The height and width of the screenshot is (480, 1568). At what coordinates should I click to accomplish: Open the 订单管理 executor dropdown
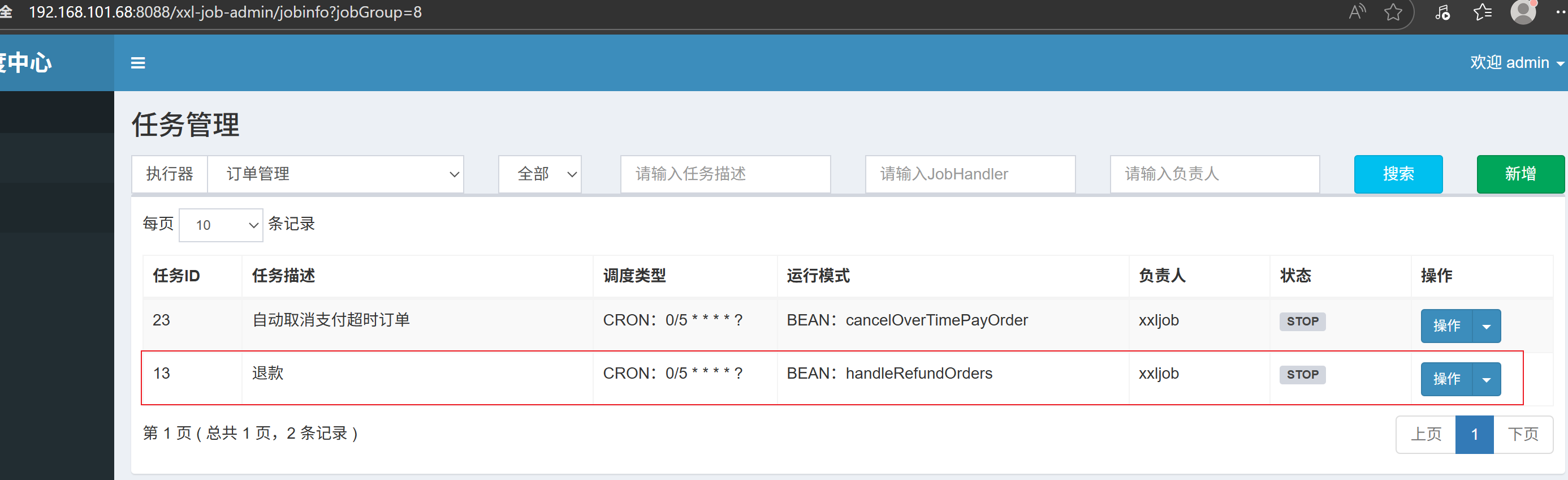[x=335, y=174]
